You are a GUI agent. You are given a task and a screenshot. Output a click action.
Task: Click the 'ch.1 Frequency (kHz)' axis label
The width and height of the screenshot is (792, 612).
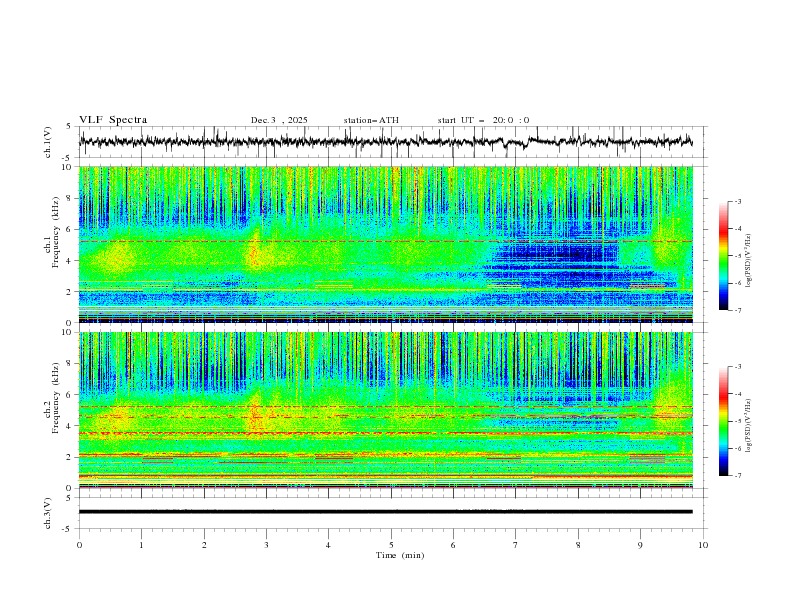52,232
